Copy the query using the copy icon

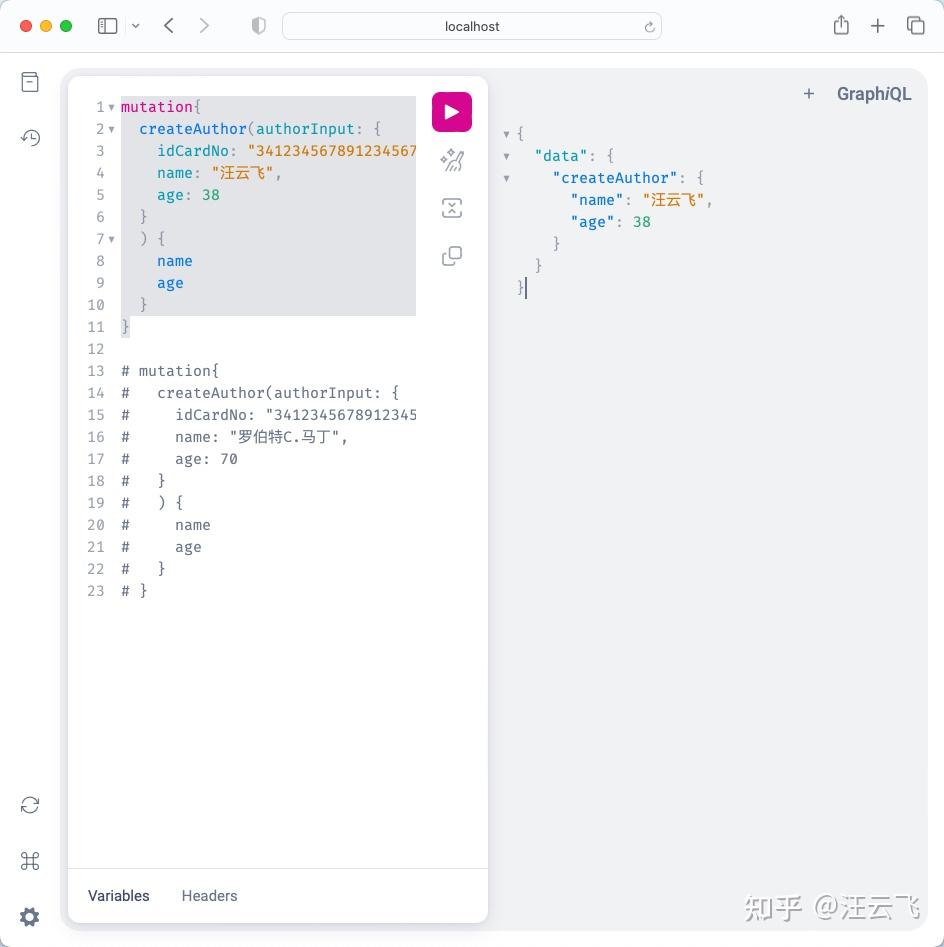coord(451,256)
